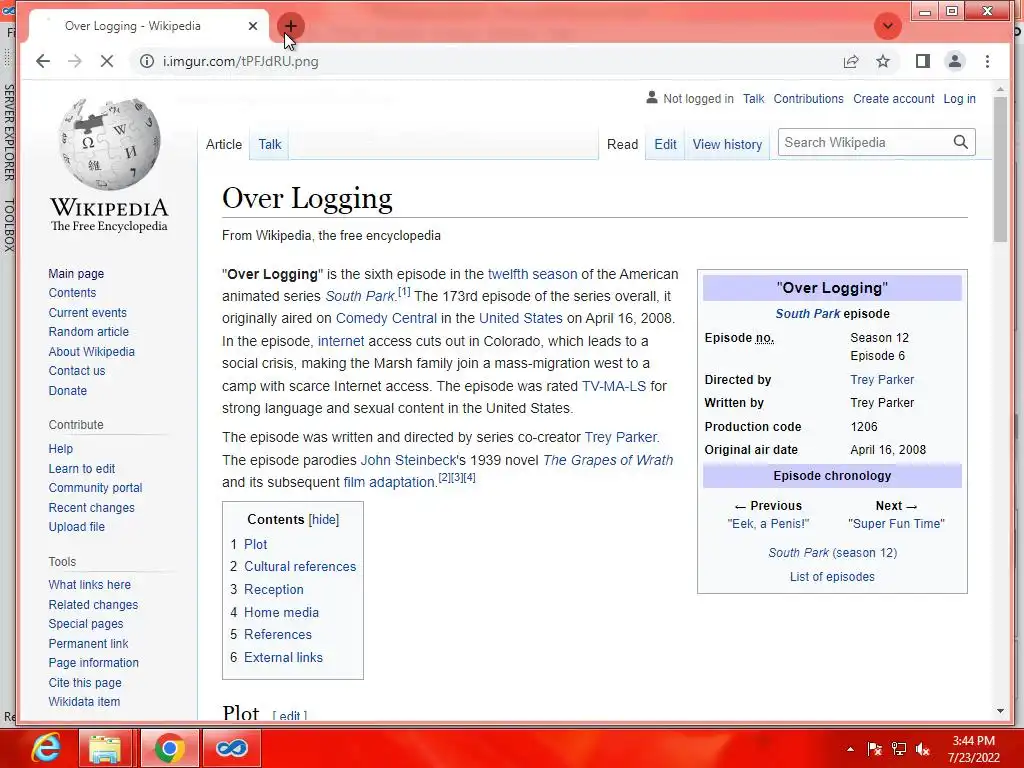Screen dimensions: 1024x768
Task: Open the user Talk link at top
Action: click(x=753, y=99)
